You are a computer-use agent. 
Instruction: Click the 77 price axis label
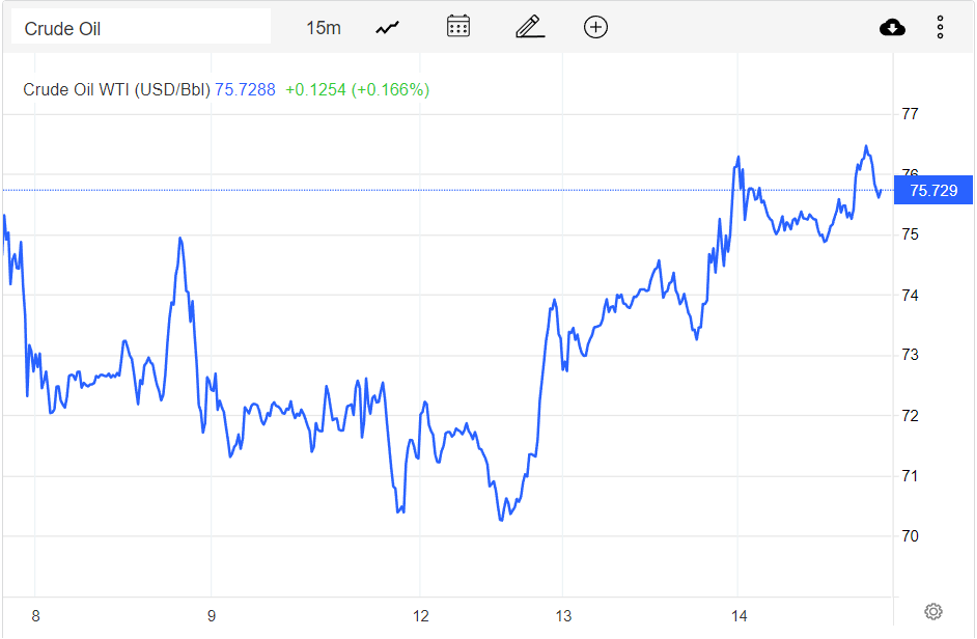(911, 114)
